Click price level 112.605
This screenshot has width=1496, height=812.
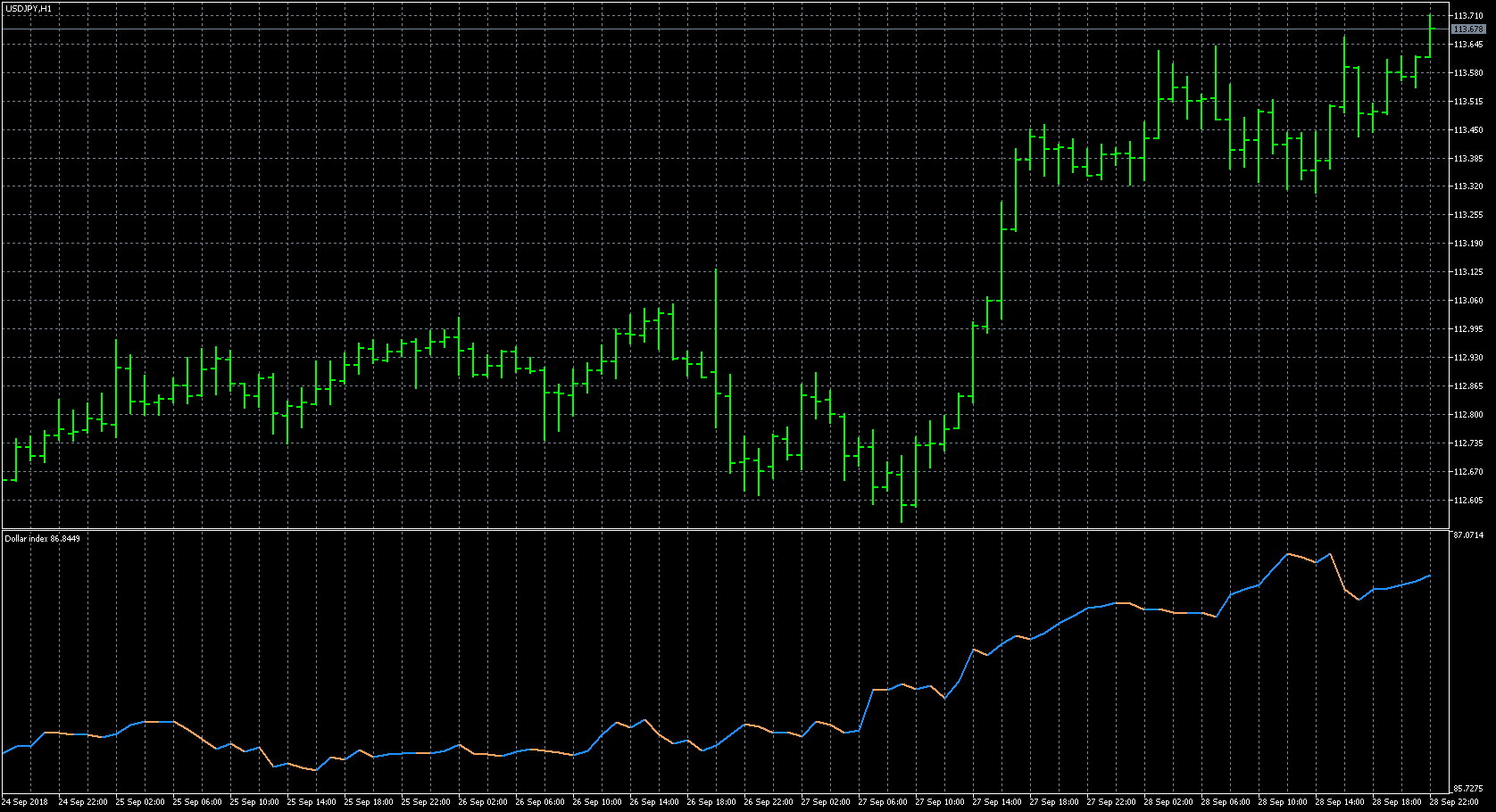tap(1468, 501)
